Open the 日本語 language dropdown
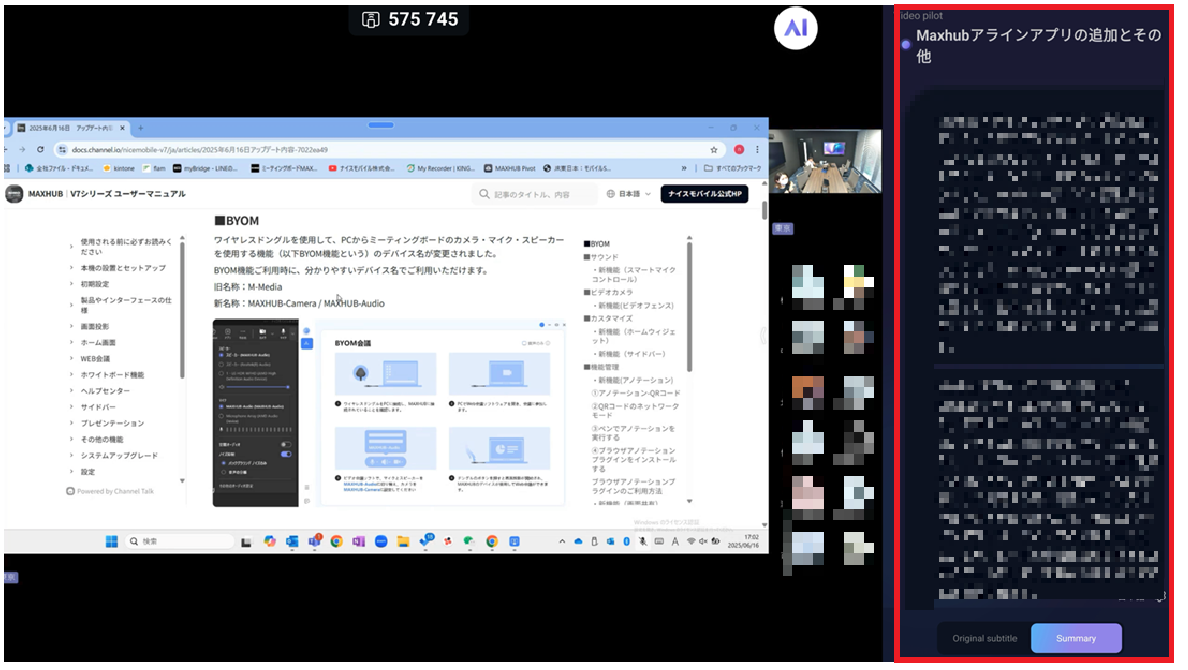The width and height of the screenshot is (1188, 670). point(629,194)
